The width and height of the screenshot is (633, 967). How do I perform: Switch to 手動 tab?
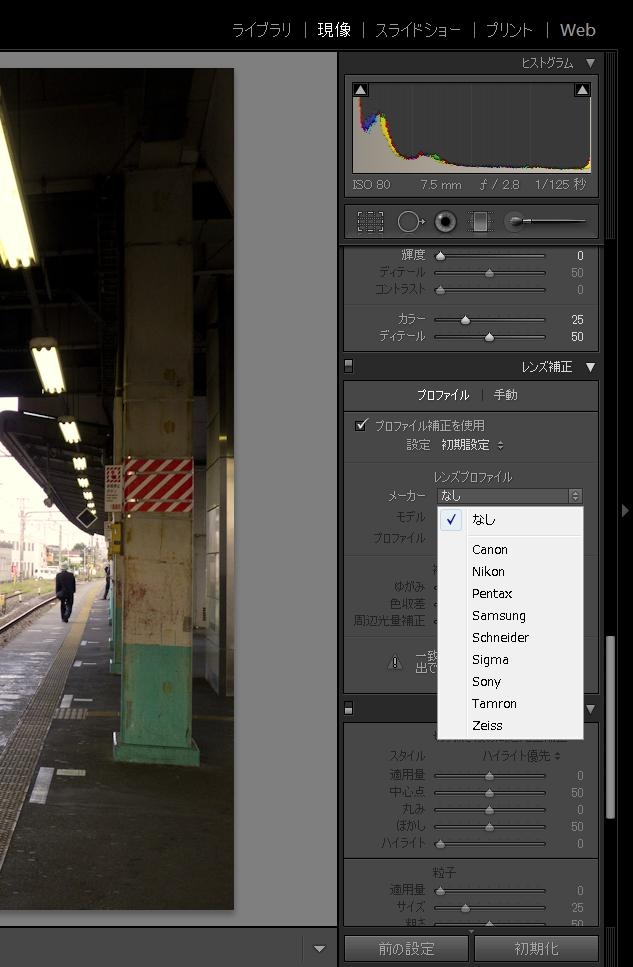[505, 395]
